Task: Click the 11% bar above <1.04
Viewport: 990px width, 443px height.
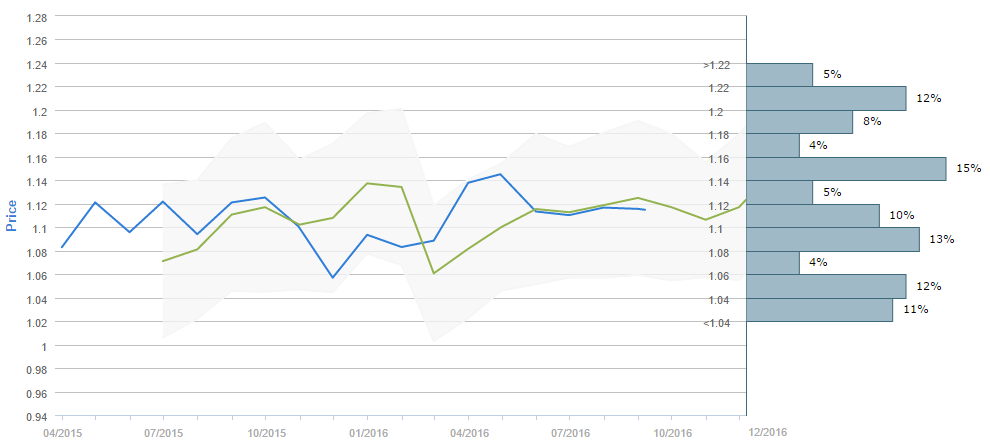Action: pos(819,310)
